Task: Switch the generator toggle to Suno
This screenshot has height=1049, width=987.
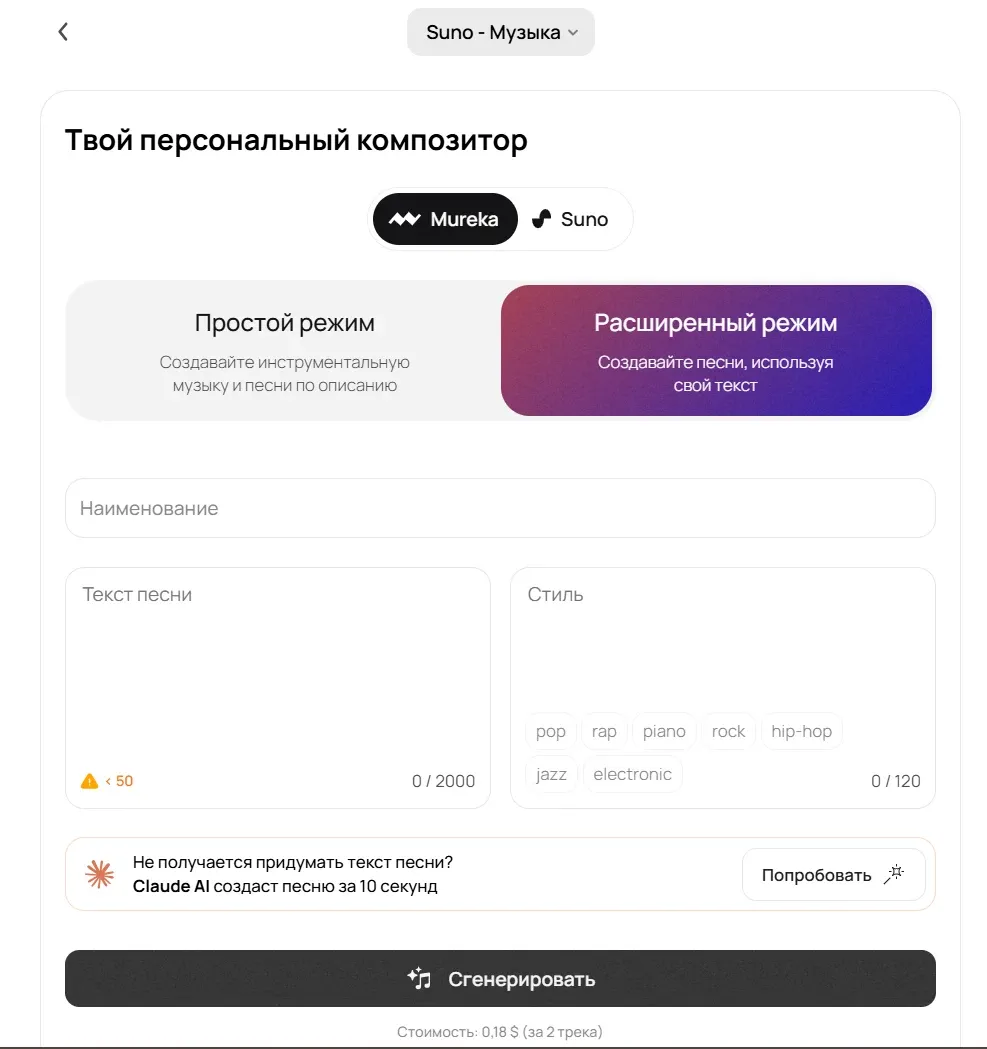Action: coord(571,219)
